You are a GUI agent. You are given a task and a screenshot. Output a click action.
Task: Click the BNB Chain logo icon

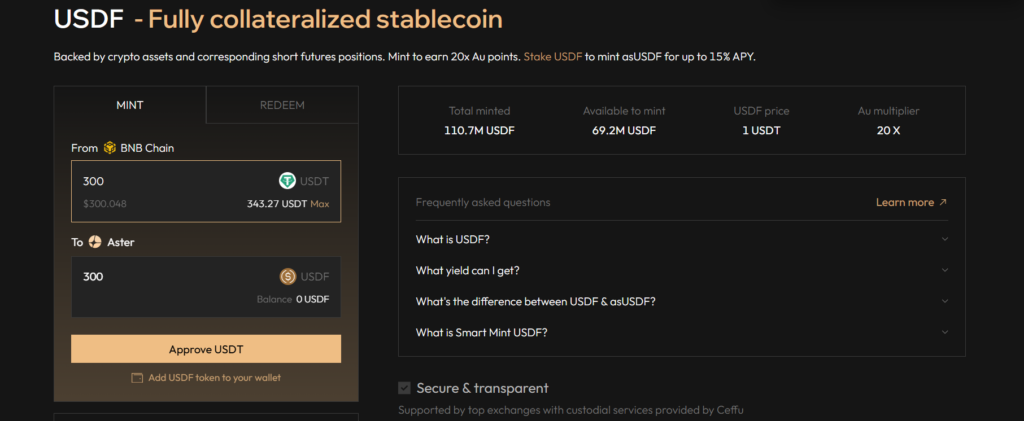pyautogui.click(x=110, y=148)
